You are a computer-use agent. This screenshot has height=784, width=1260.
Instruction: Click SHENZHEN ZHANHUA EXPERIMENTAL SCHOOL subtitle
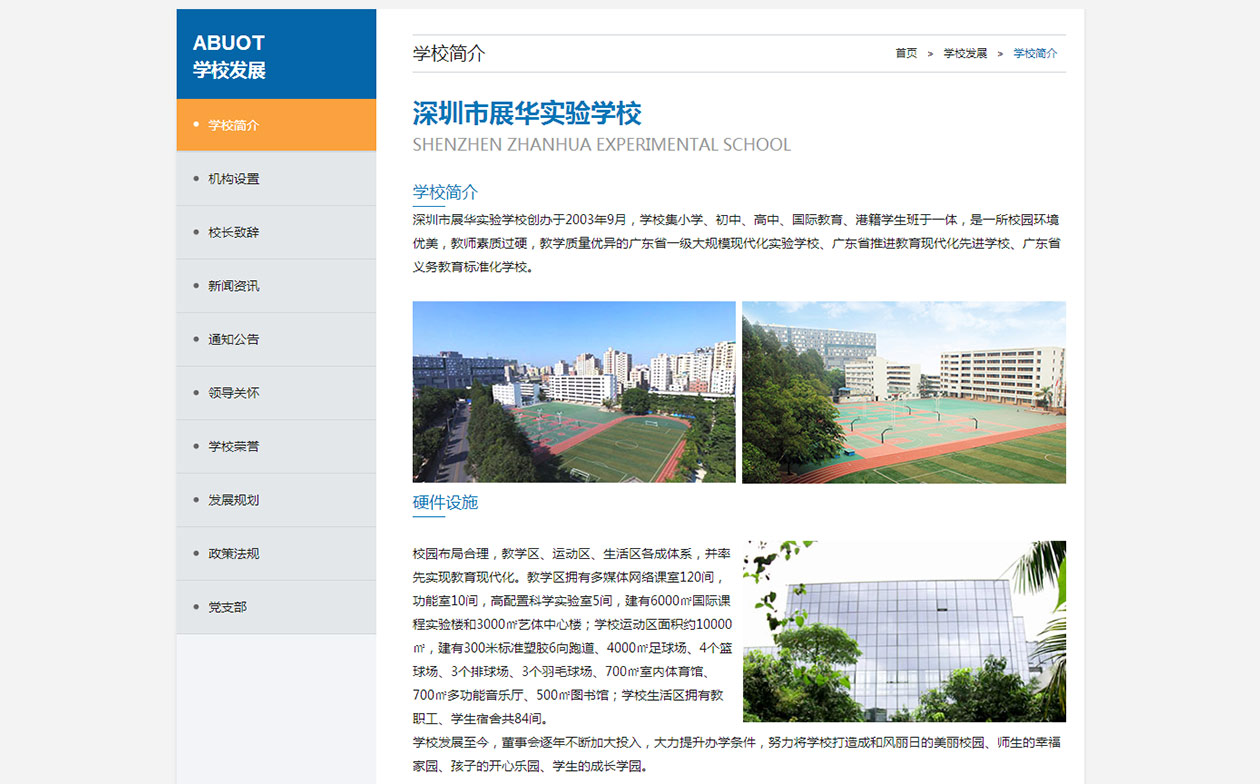pyautogui.click(x=601, y=145)
